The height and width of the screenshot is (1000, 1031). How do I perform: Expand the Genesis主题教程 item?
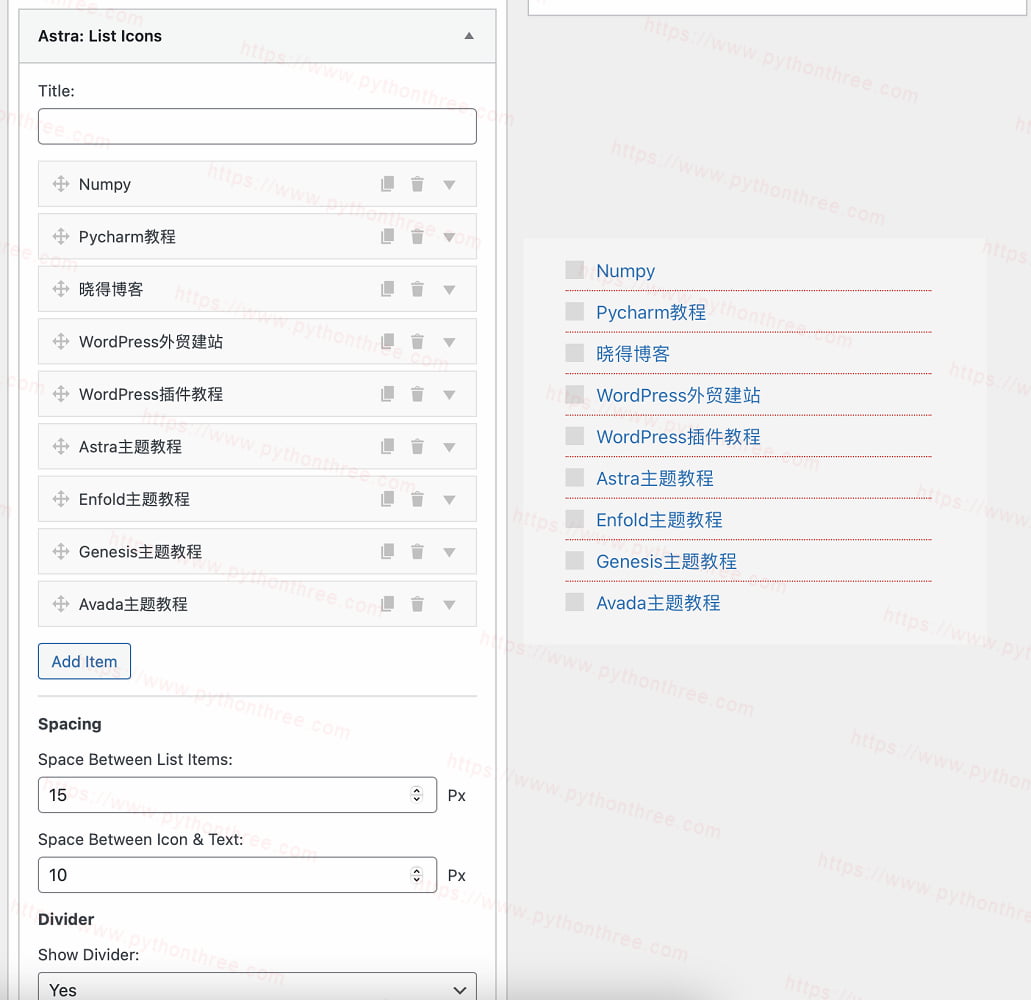(x=449, y=552)
